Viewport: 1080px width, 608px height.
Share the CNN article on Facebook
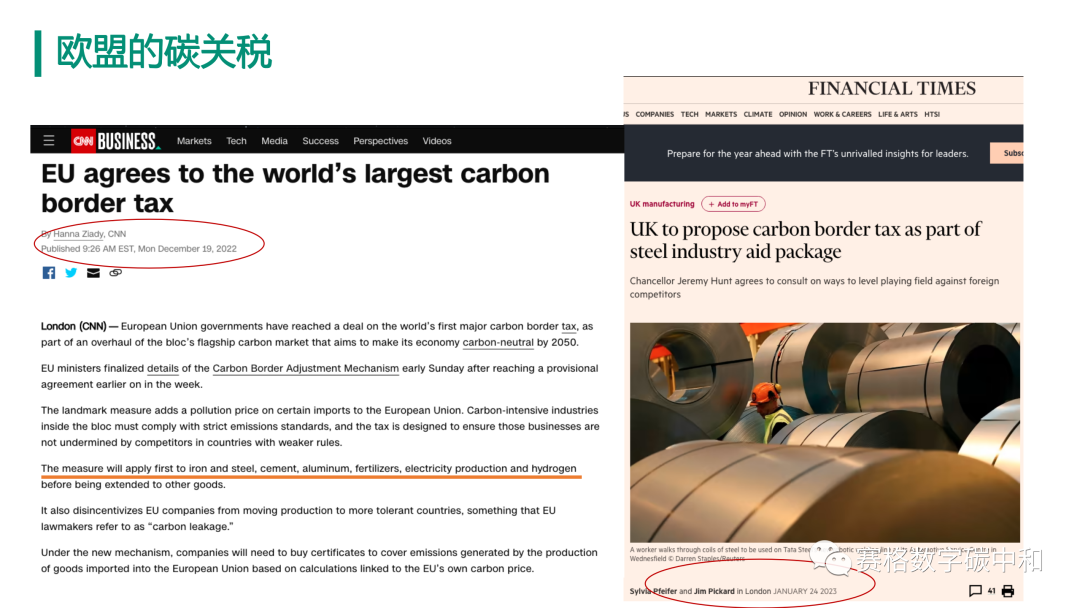(x=49, y=273)
